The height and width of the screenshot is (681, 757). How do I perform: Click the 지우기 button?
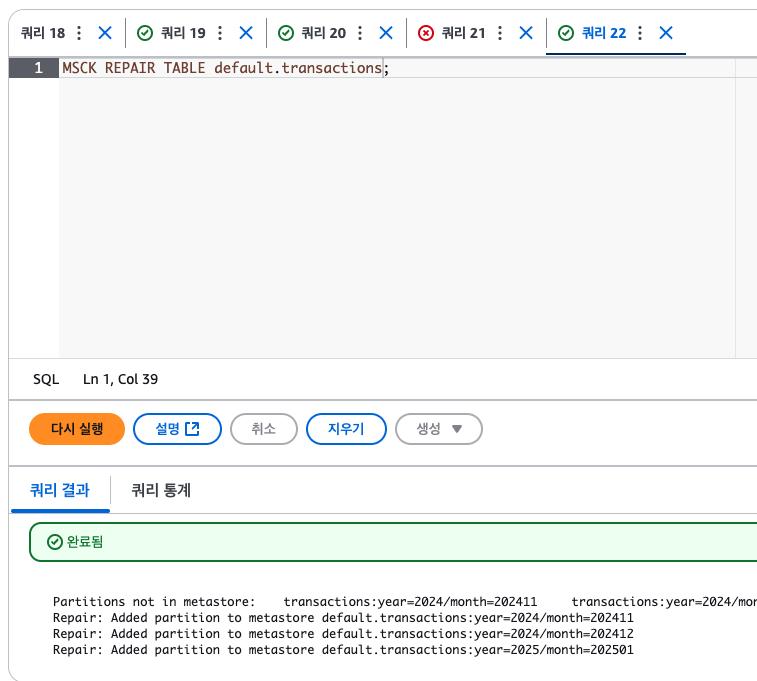click(346, 429)
